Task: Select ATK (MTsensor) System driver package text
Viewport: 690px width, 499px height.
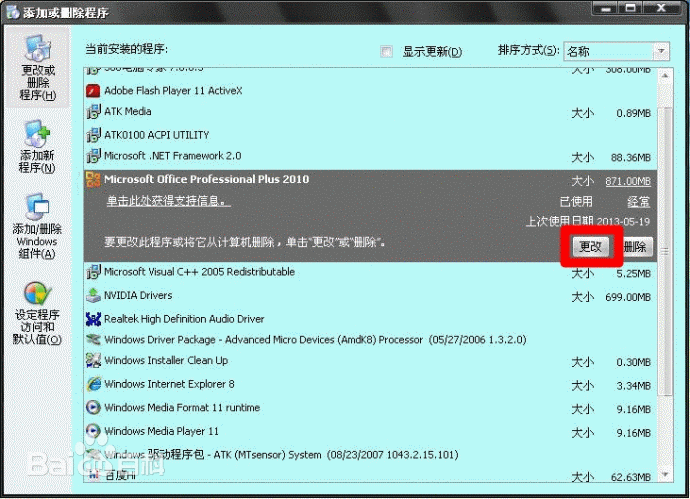Action: coord(281,455)
